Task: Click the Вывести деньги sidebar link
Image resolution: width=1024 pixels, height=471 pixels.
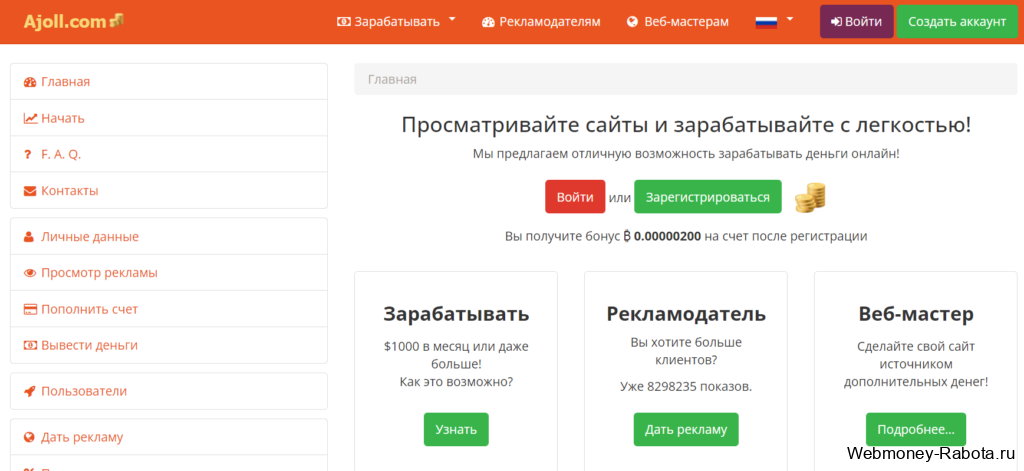Action: [89, 345]
